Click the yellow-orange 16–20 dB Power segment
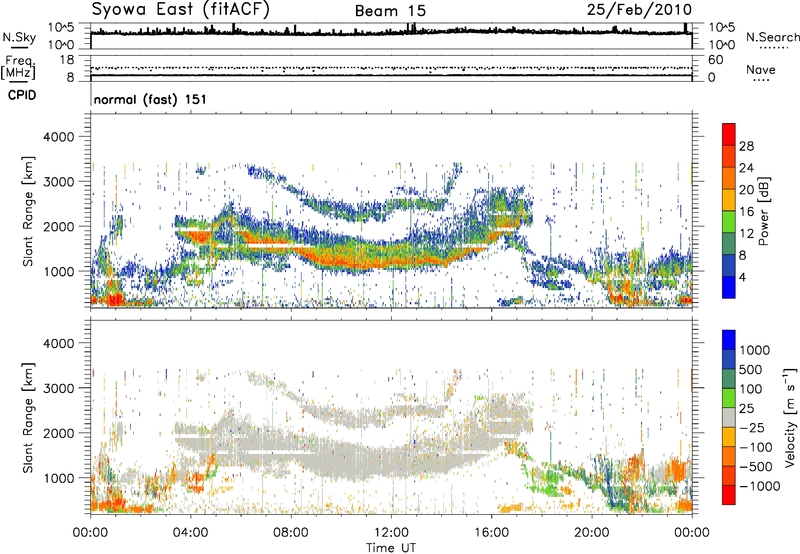The image size is (800, 554). point(729,199)
